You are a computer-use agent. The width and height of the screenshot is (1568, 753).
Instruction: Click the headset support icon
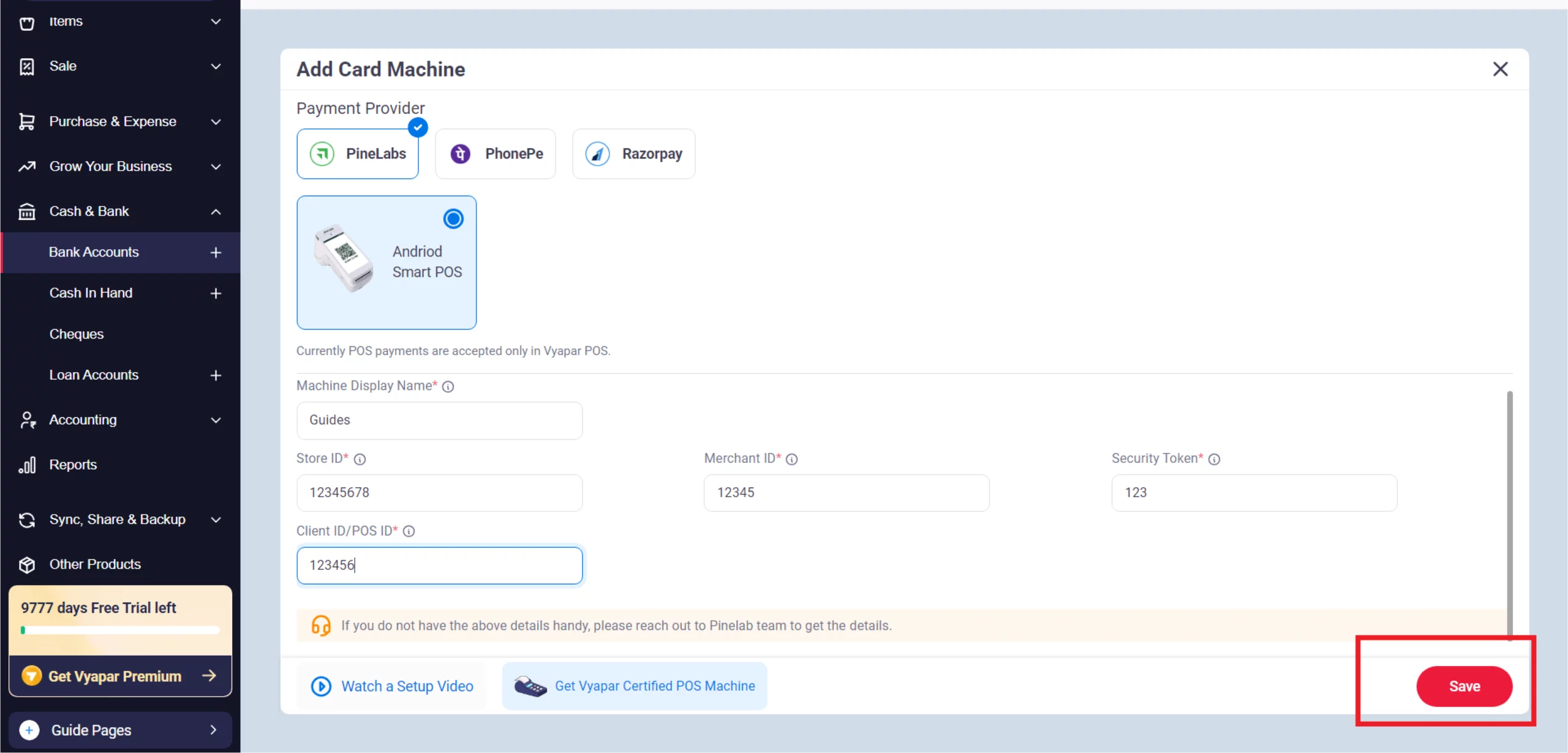tap(321, 626)
